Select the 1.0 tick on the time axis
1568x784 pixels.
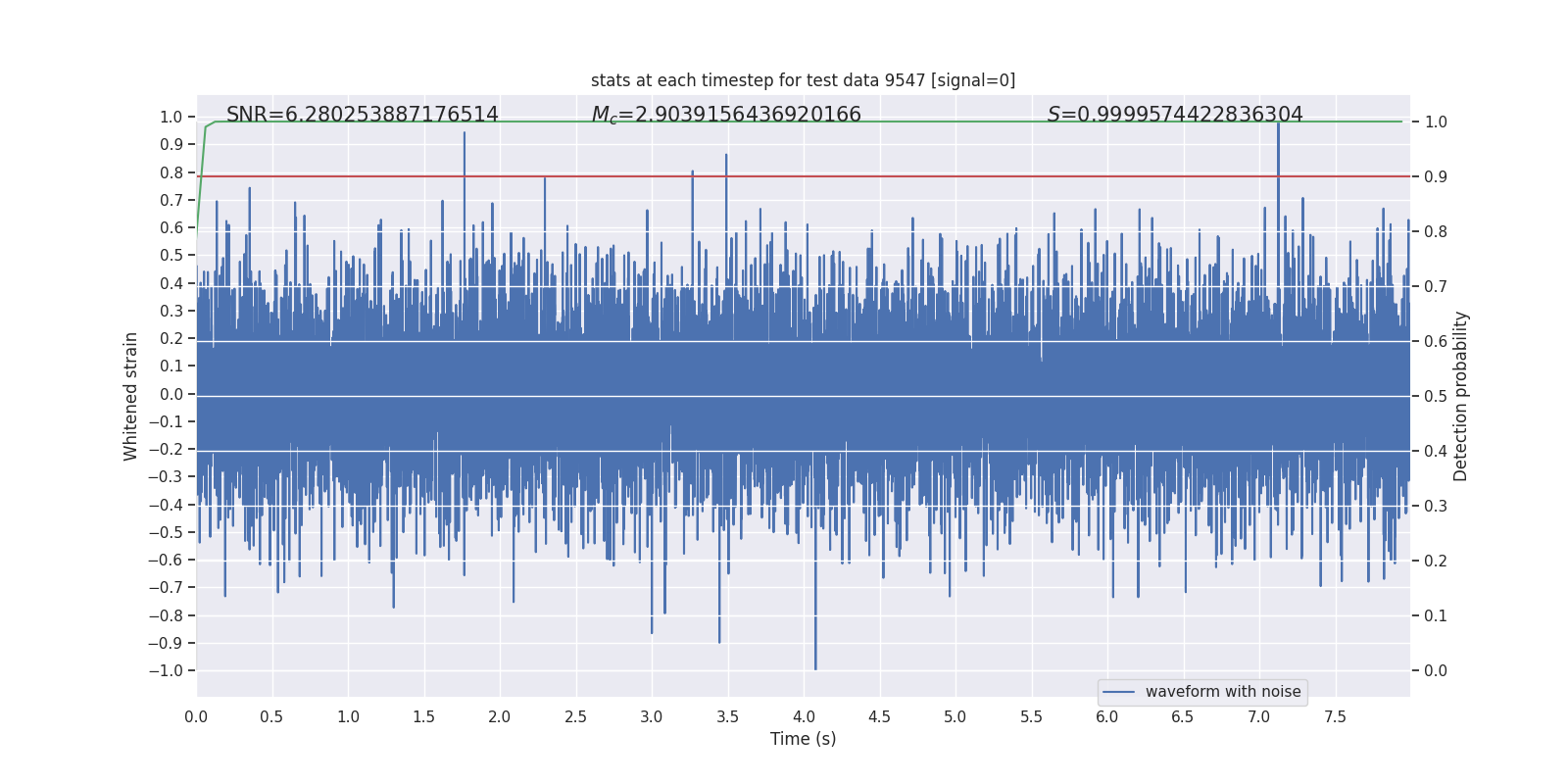pyautogui.click(x=348, y=716)
